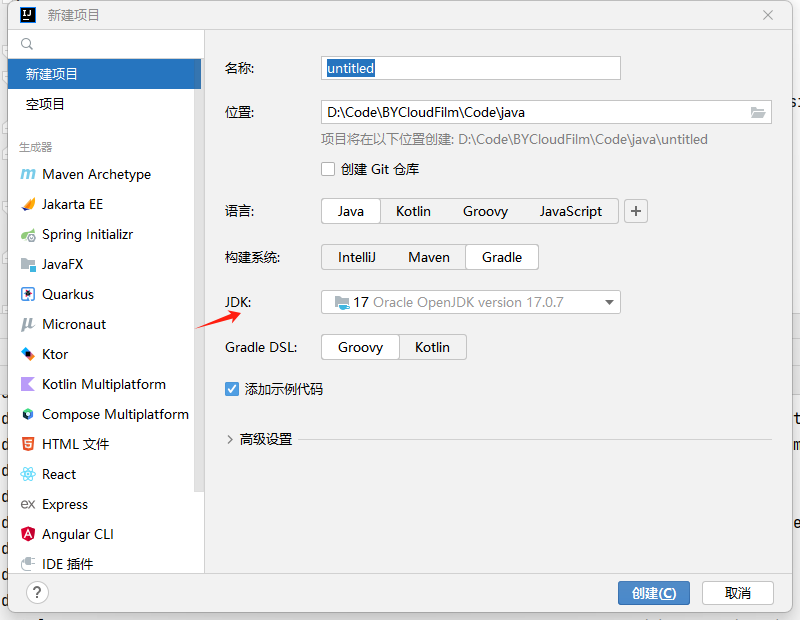Click the Angular CLI shield icon
The height and width of the screenshot is (620, 800).
[28, 534]
